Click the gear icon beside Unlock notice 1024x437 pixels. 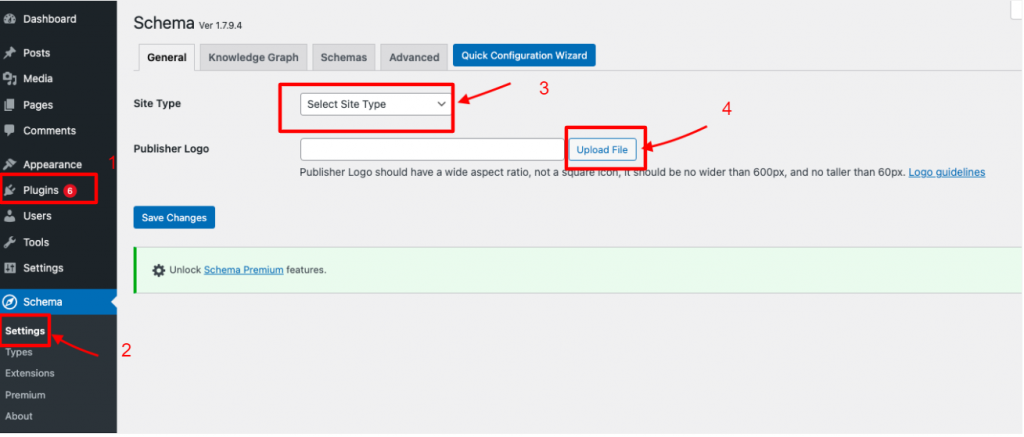point(159,270)
